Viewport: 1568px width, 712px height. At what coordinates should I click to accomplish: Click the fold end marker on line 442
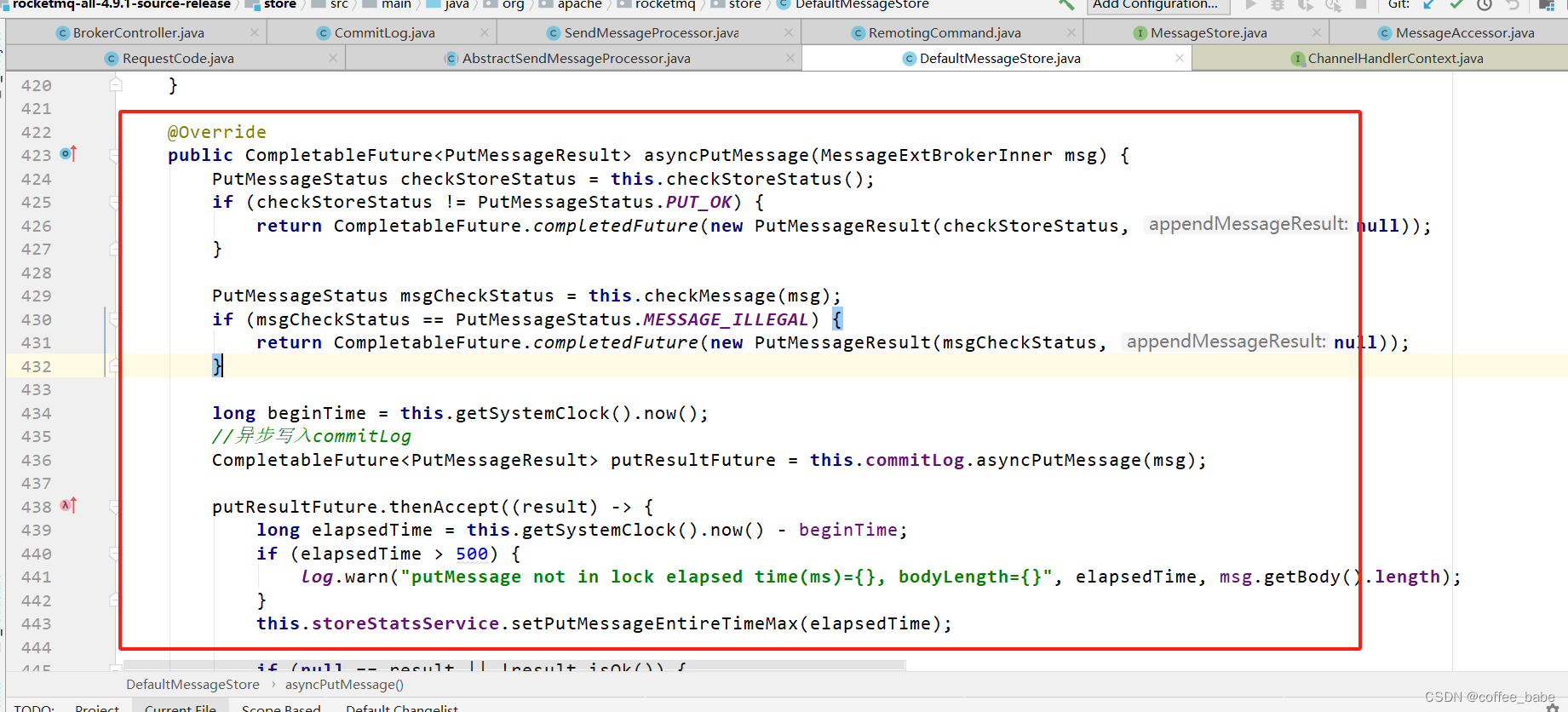(x=115, y=600)
